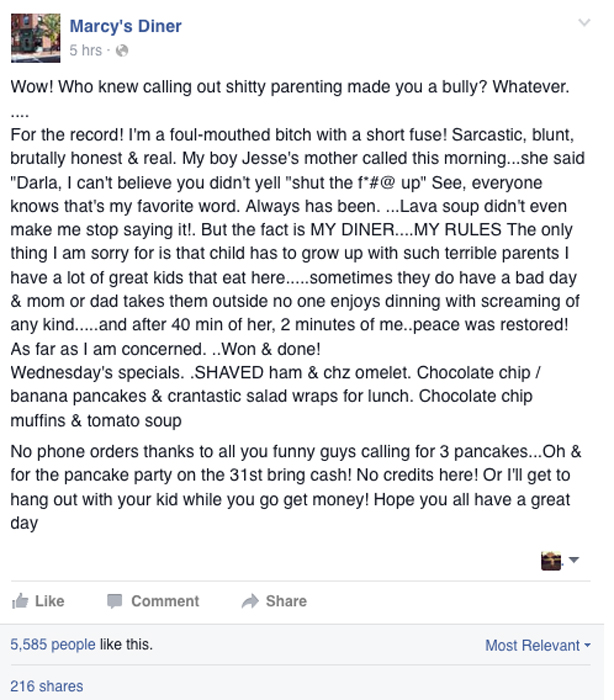614x700 pixels.
Task: Click the globe public privacy icon
Action: 122,50
